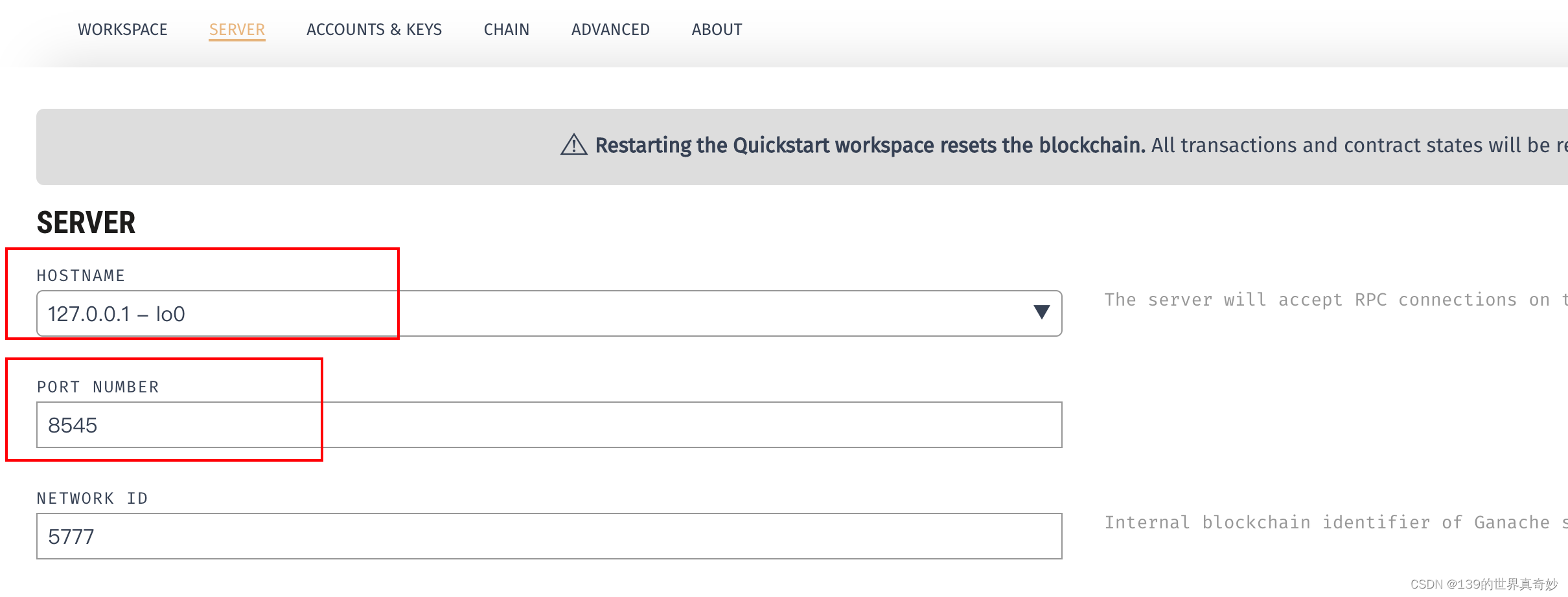Image resolution: width=1568 pixels, height=597 pixels.
Task: Open the About tab
Action: click(x=717, y=30)
